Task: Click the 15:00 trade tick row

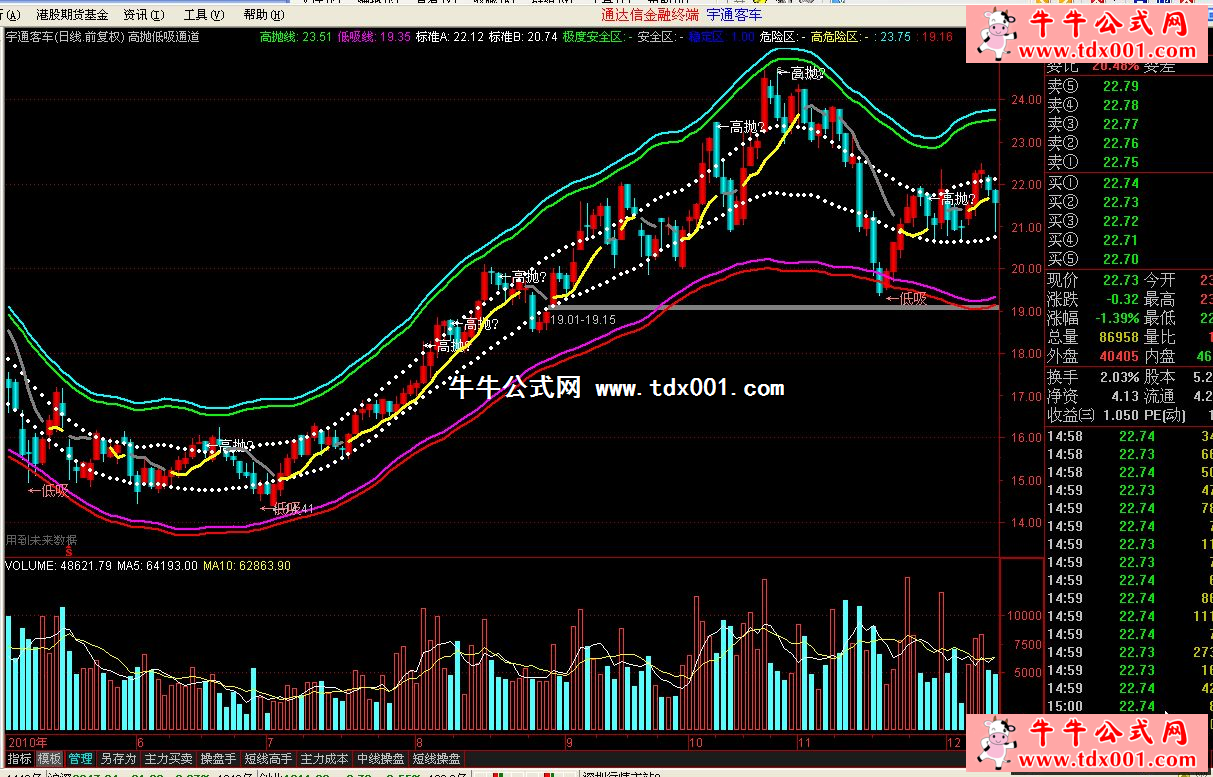Action: coord(1129,706)
